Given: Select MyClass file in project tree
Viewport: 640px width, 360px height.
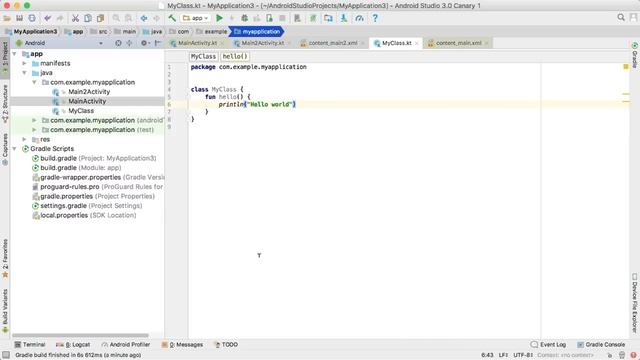Looking at the screenshot, I should coord(81,111).
